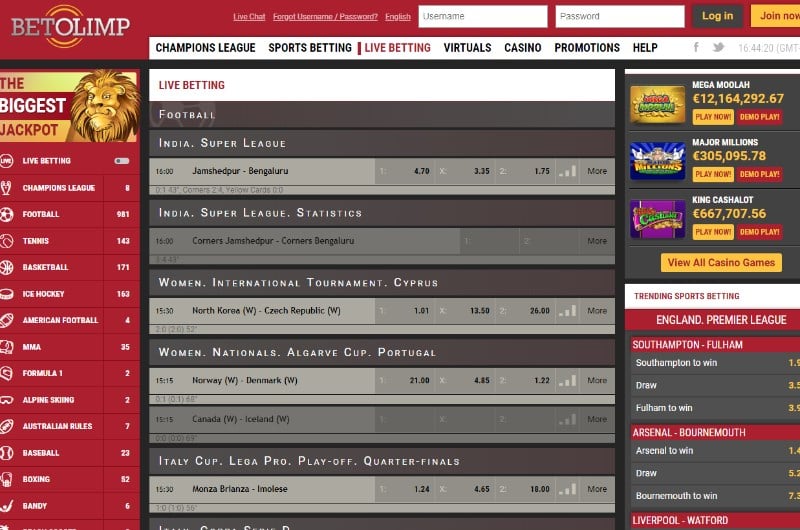Open the Casino menu item
The height and width of the screenshot is (530, 800).
(522, 47)
